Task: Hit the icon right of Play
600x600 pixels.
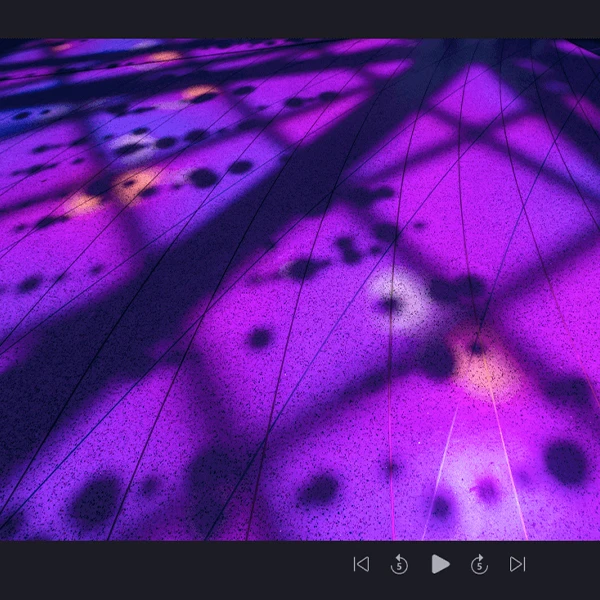Action: pos(479,564)
